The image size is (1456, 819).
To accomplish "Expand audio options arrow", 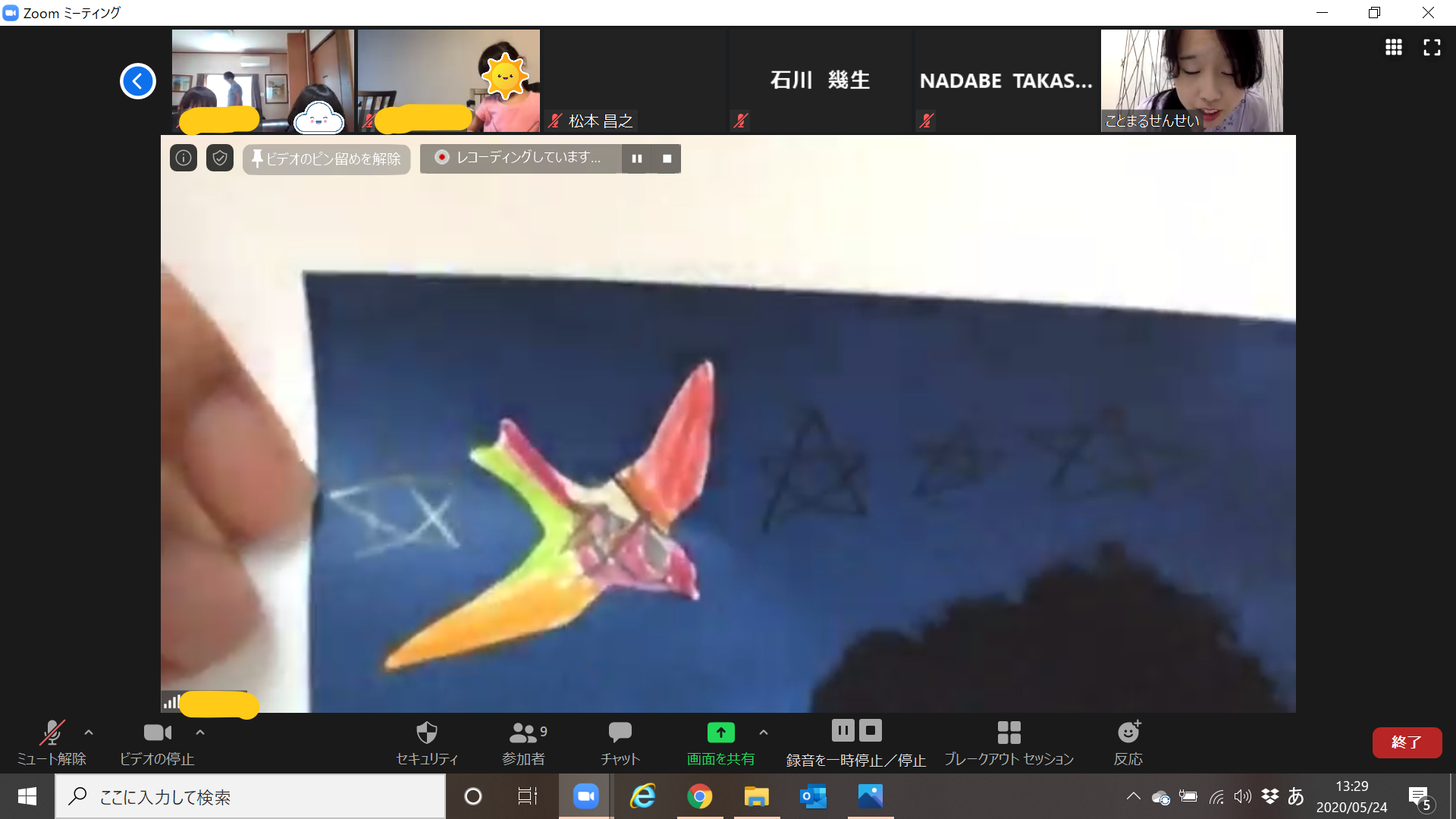I will [x=89, y=733].
